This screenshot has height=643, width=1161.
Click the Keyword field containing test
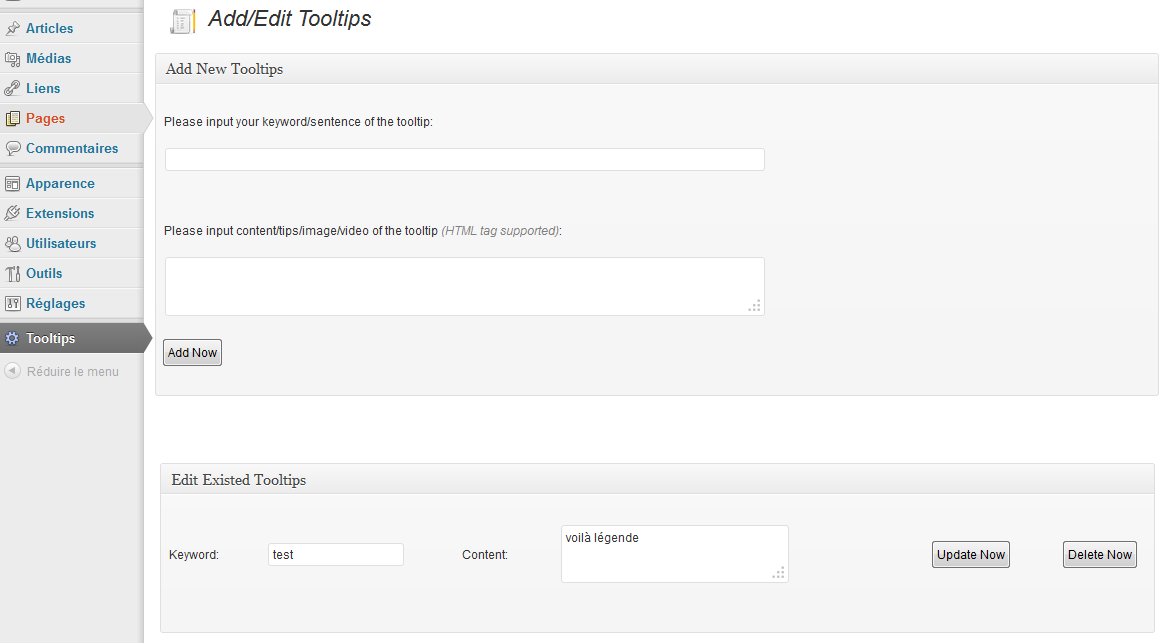pos(335,555)
